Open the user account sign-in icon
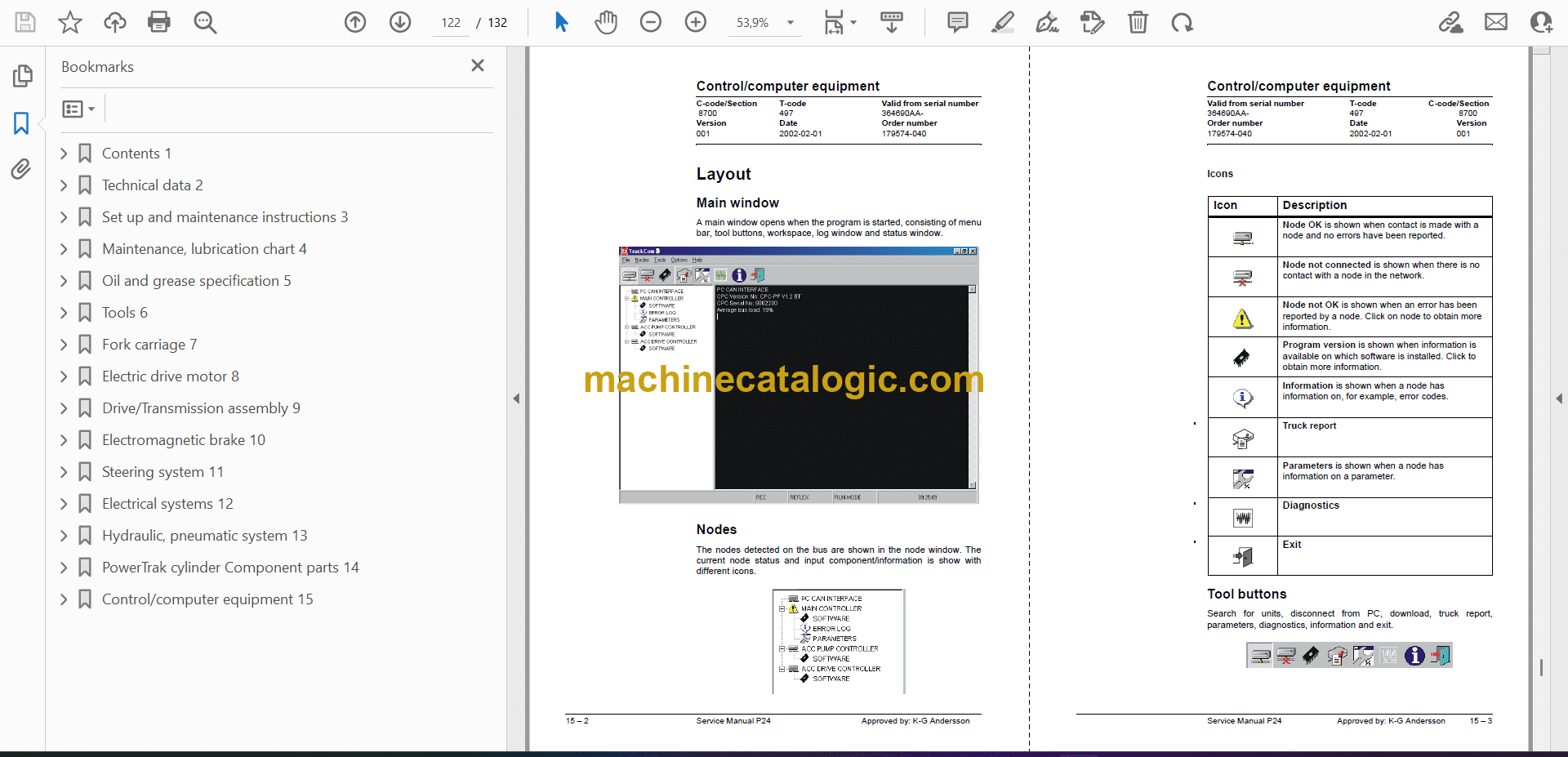 tap(1541, 22)
